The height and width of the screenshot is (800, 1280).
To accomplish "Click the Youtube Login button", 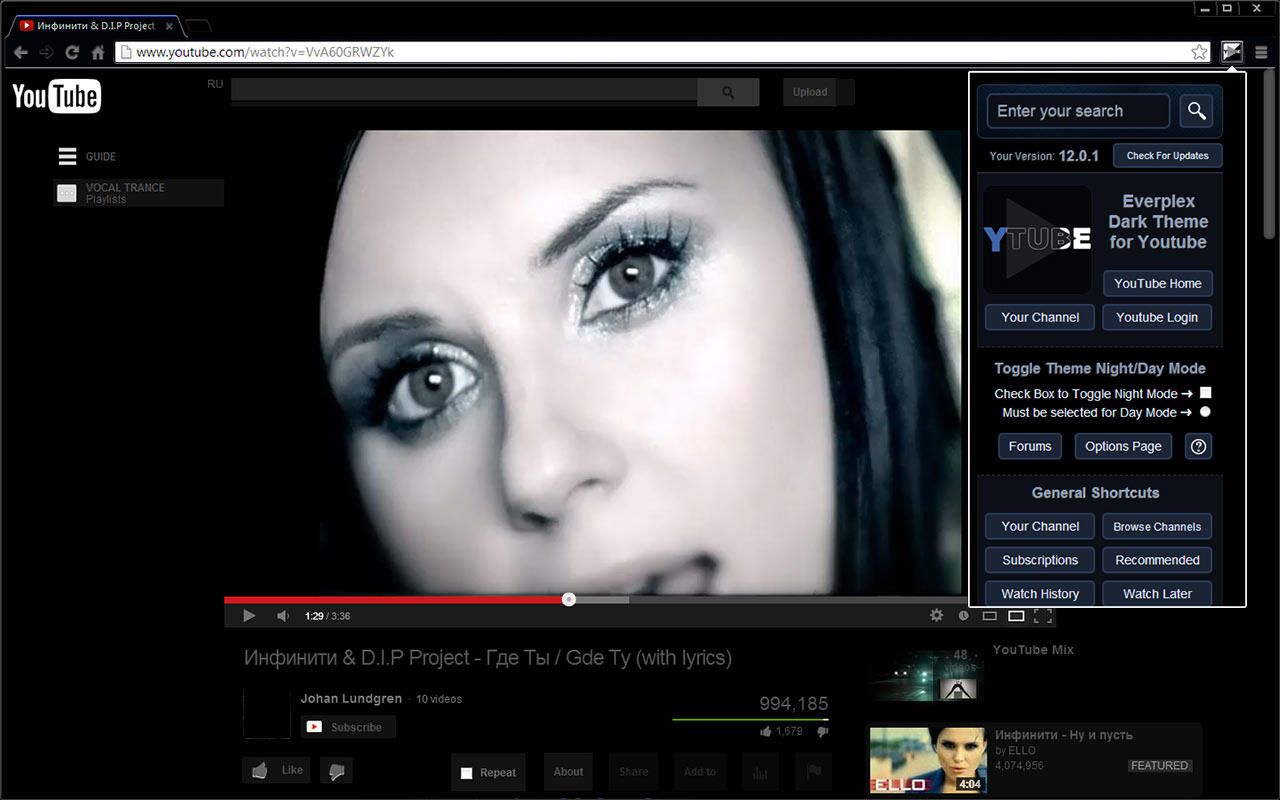I will 1158,317.
